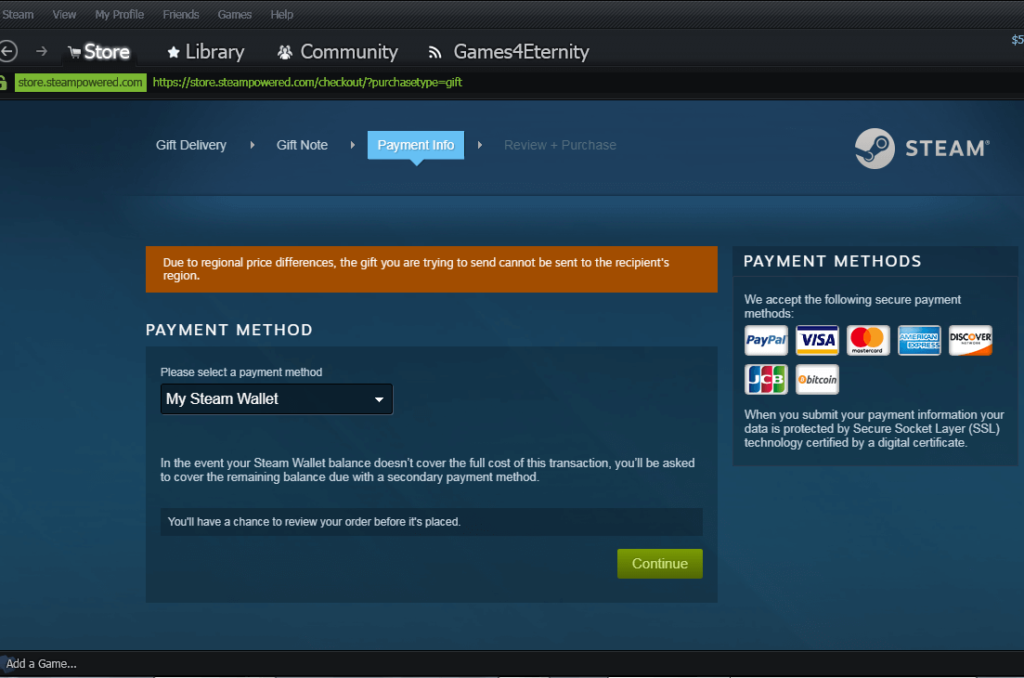1024x678 pixels.
Task: Click the checkout URL in the address bar
Action: [307, 82]
